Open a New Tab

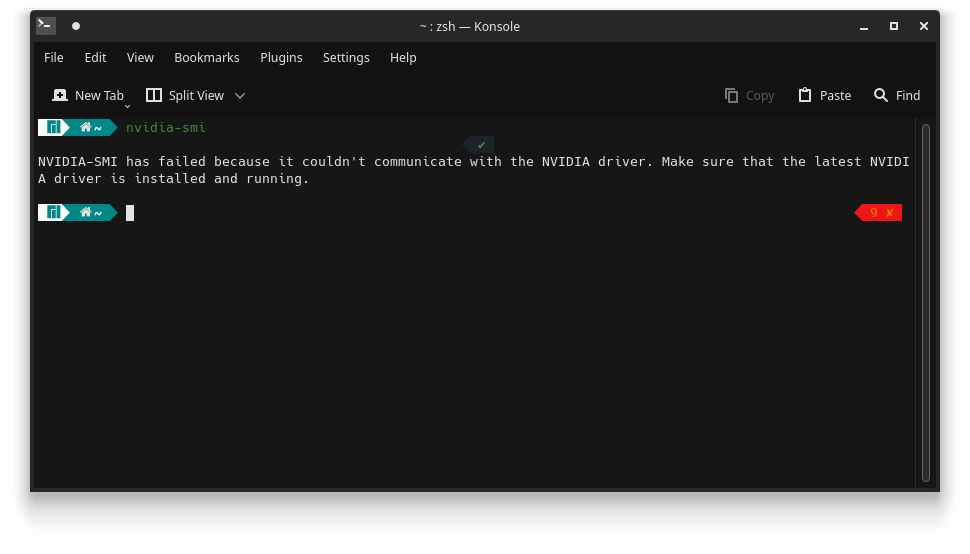(x=88, y=95)
